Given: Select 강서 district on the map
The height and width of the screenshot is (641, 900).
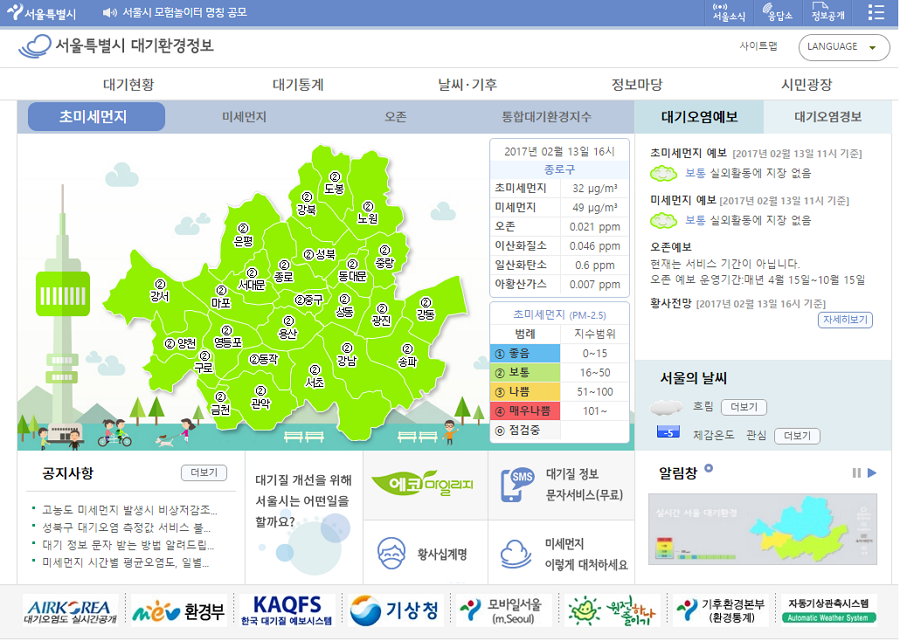Looking at the screenshot, I should [x=160, y=291].
